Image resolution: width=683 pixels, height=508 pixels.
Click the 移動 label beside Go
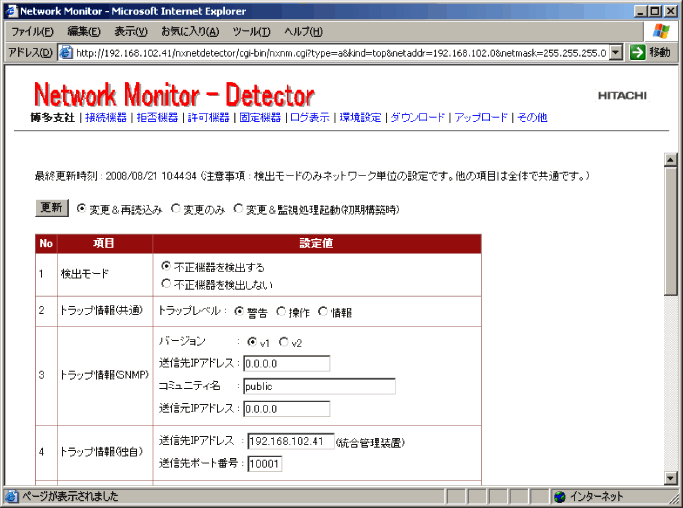point(659,53)
